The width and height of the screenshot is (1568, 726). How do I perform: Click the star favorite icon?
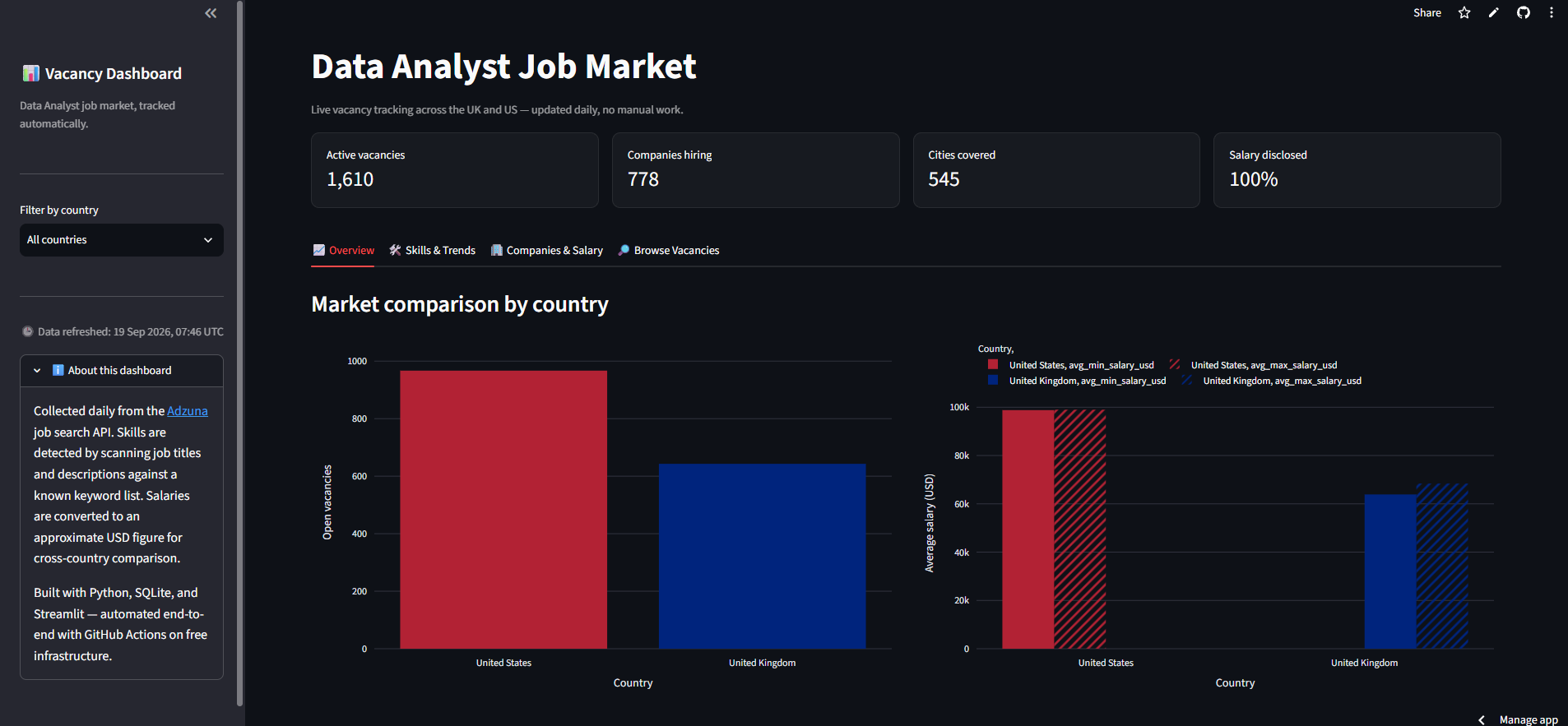(1464, 12)
